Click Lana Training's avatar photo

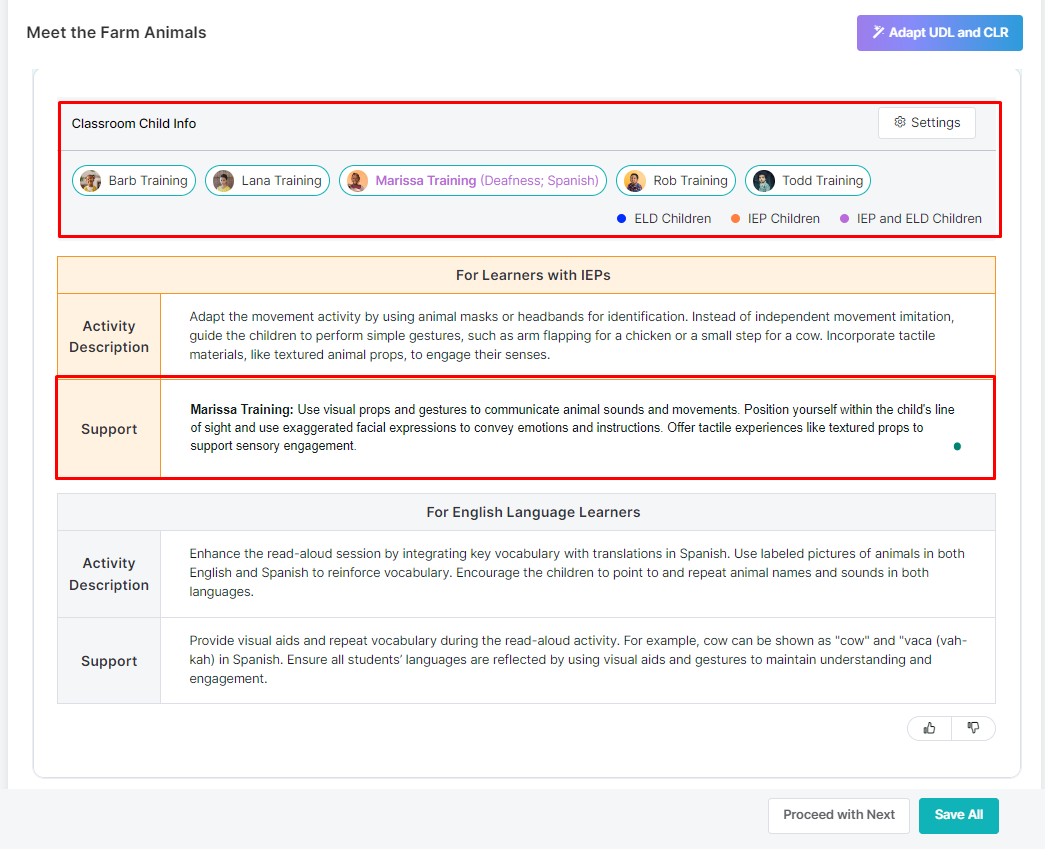[224, 181]
